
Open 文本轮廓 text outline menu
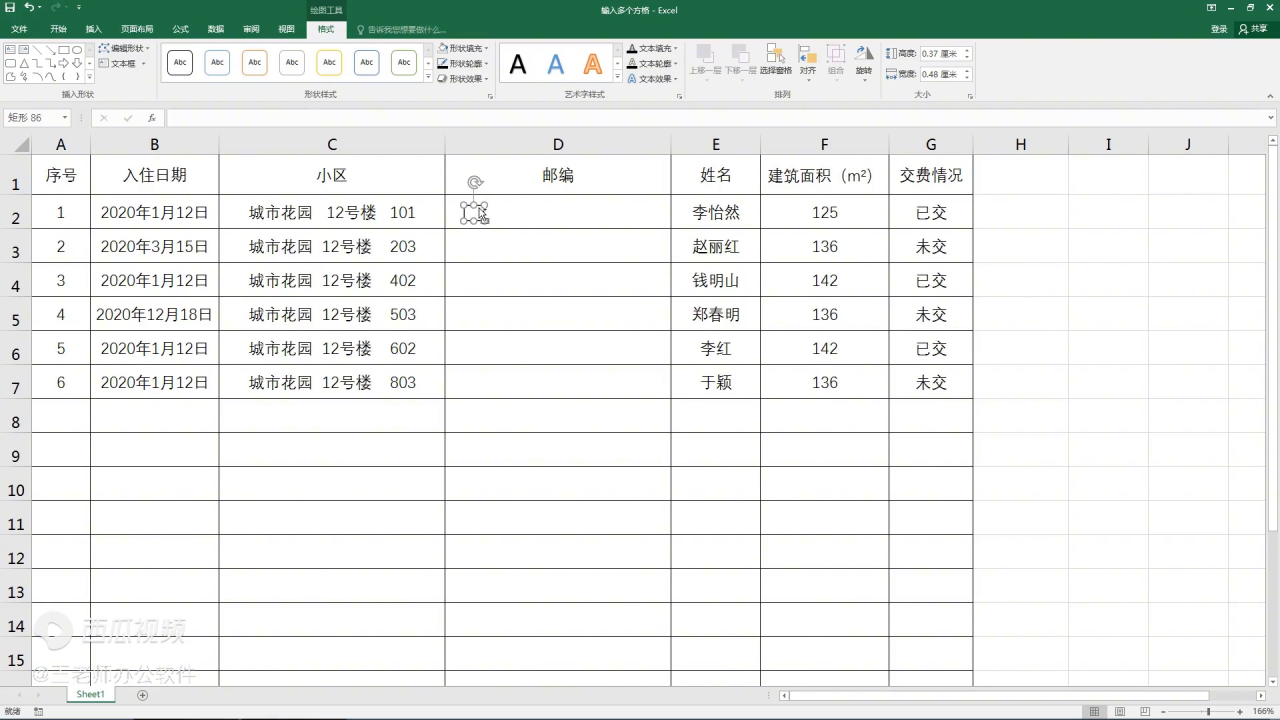coord(653,63)
